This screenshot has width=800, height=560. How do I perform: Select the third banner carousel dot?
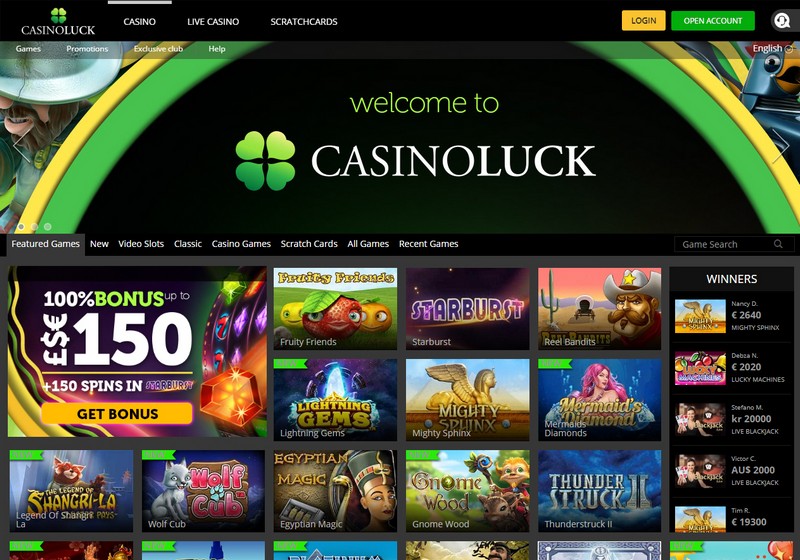click(47, 226)
